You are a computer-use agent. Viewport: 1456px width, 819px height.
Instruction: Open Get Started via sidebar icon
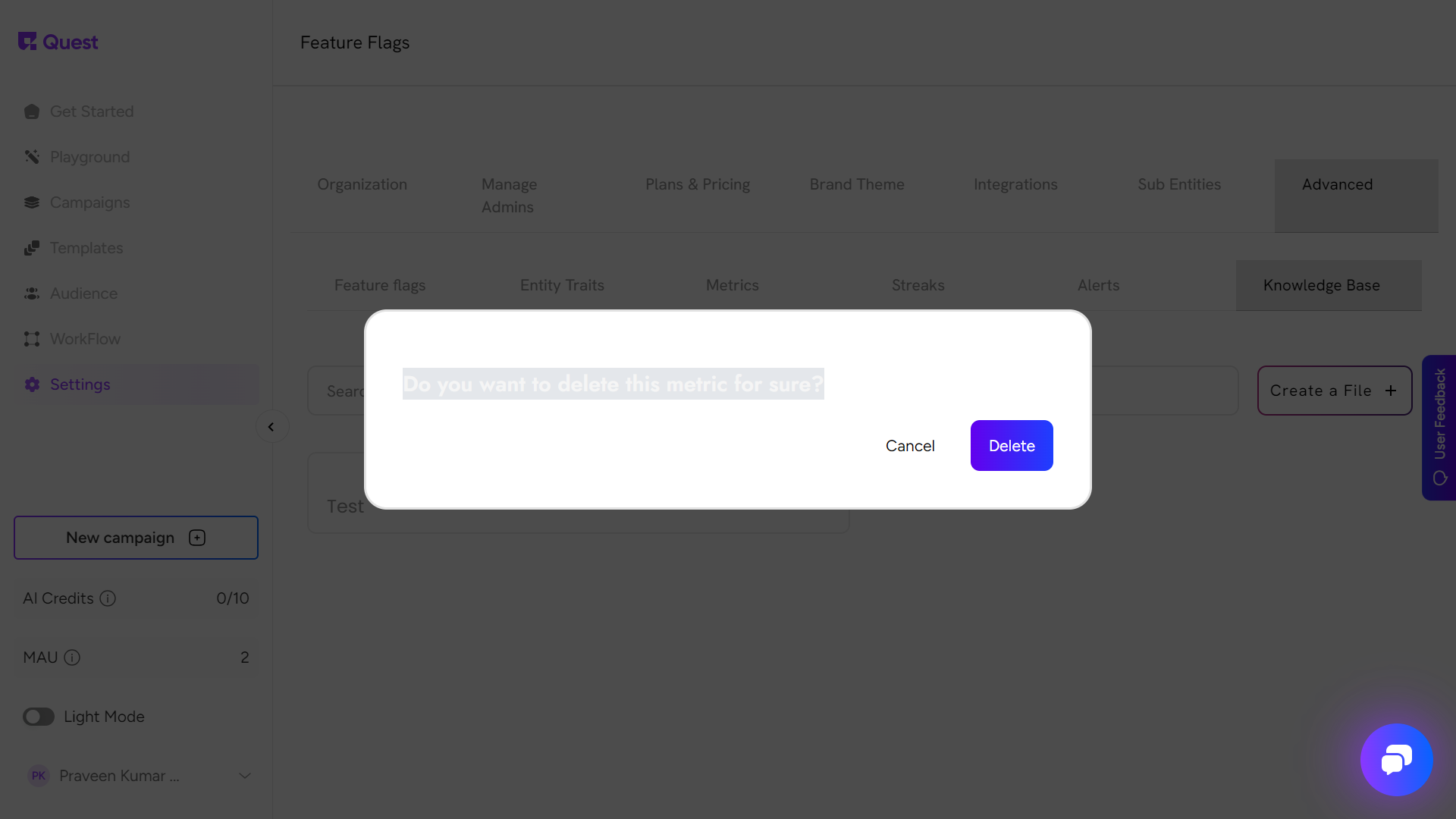point(32,111)
